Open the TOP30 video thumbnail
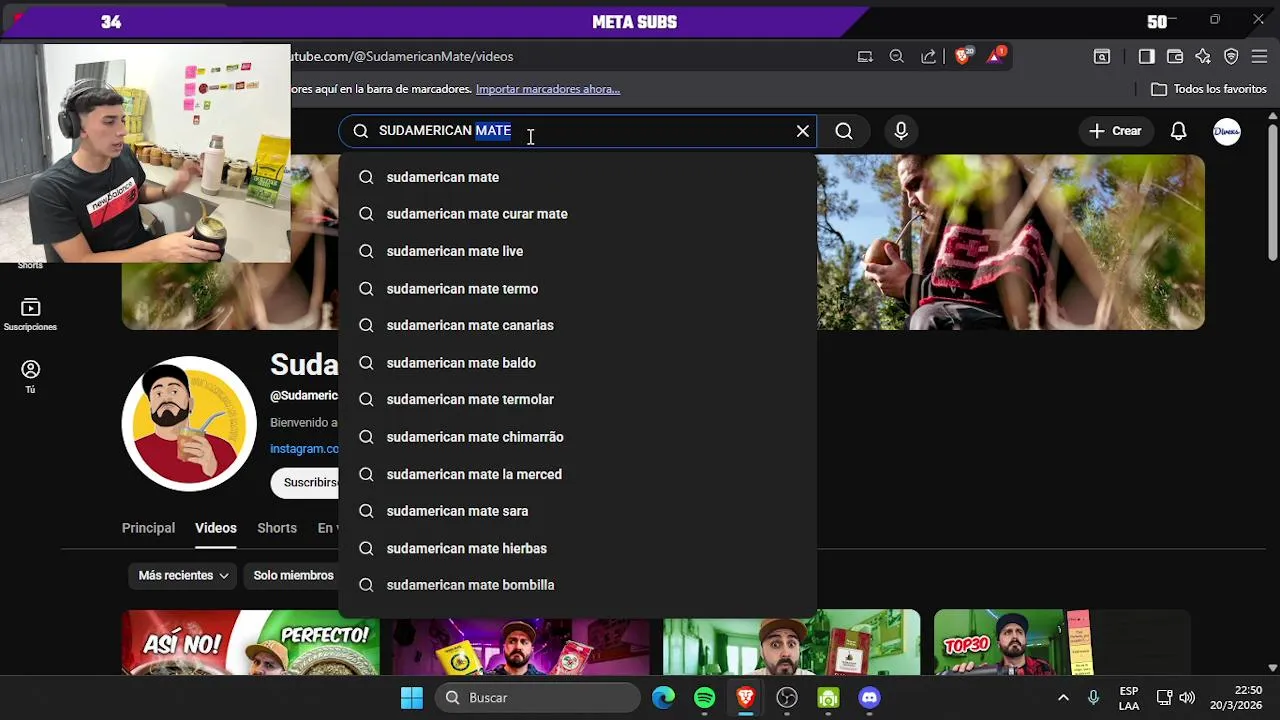1280x720 pixels. (x=1062, y=642)
